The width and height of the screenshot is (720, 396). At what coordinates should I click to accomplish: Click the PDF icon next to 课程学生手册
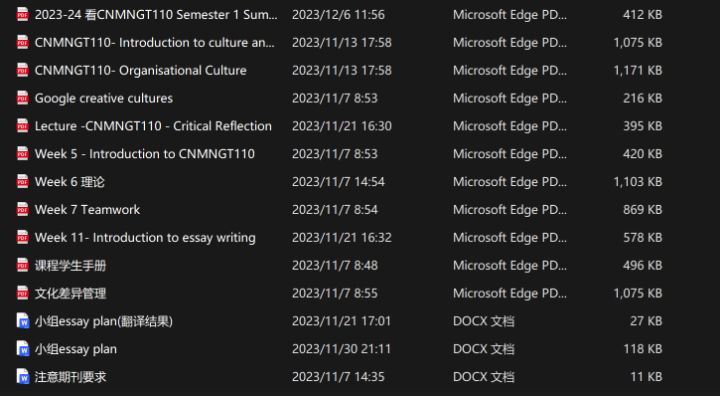point(22,265)
